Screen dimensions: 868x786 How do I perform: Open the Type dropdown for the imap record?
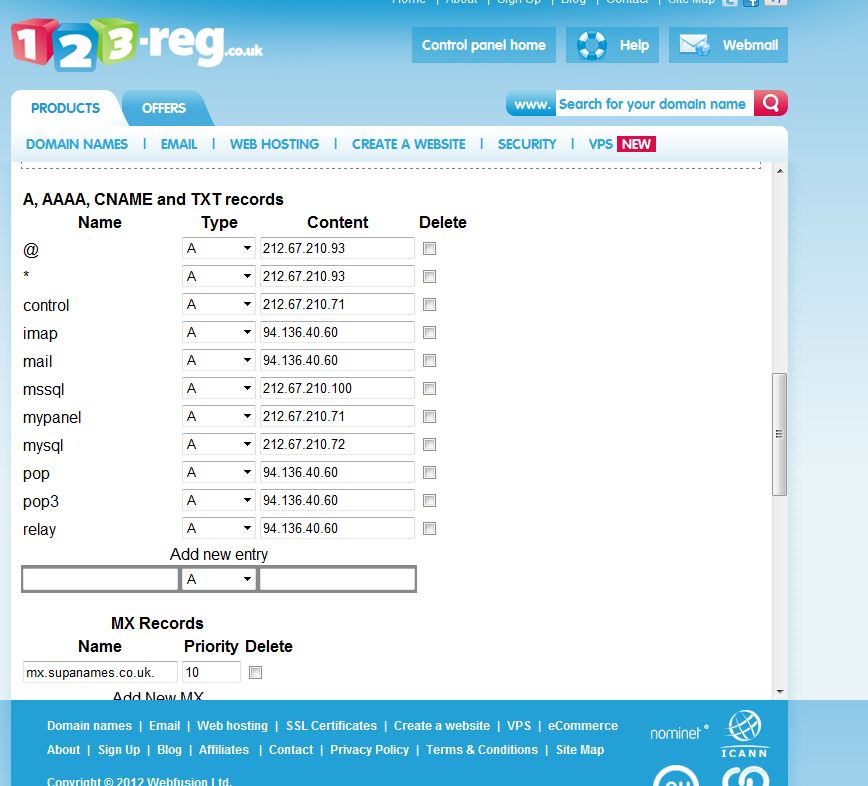coord(218,333)
